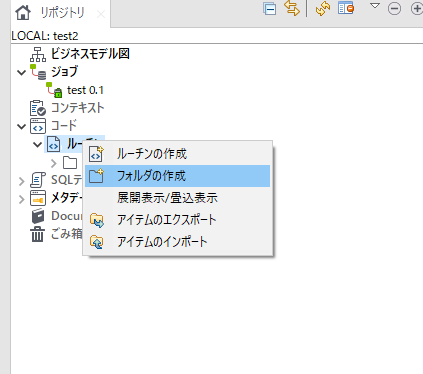Click the Documentation book icon
This screenshot has width=423, height=374.
pos(38,216)
